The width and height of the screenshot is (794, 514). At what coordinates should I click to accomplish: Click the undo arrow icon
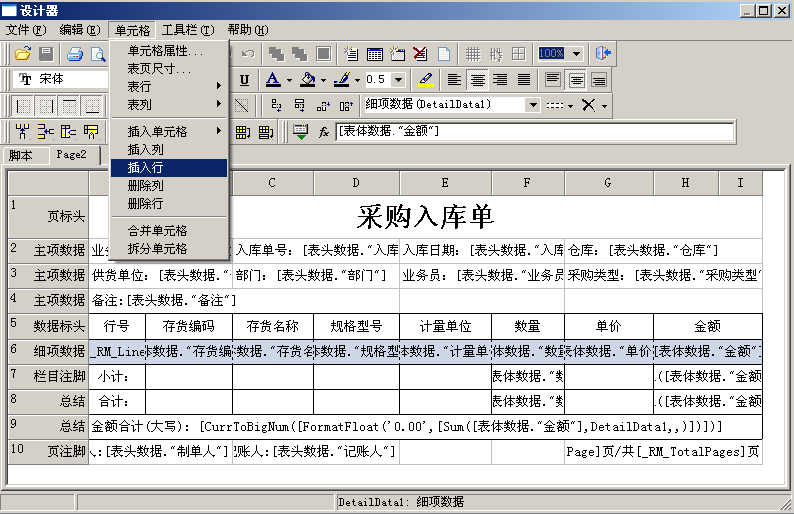(248, 54)
